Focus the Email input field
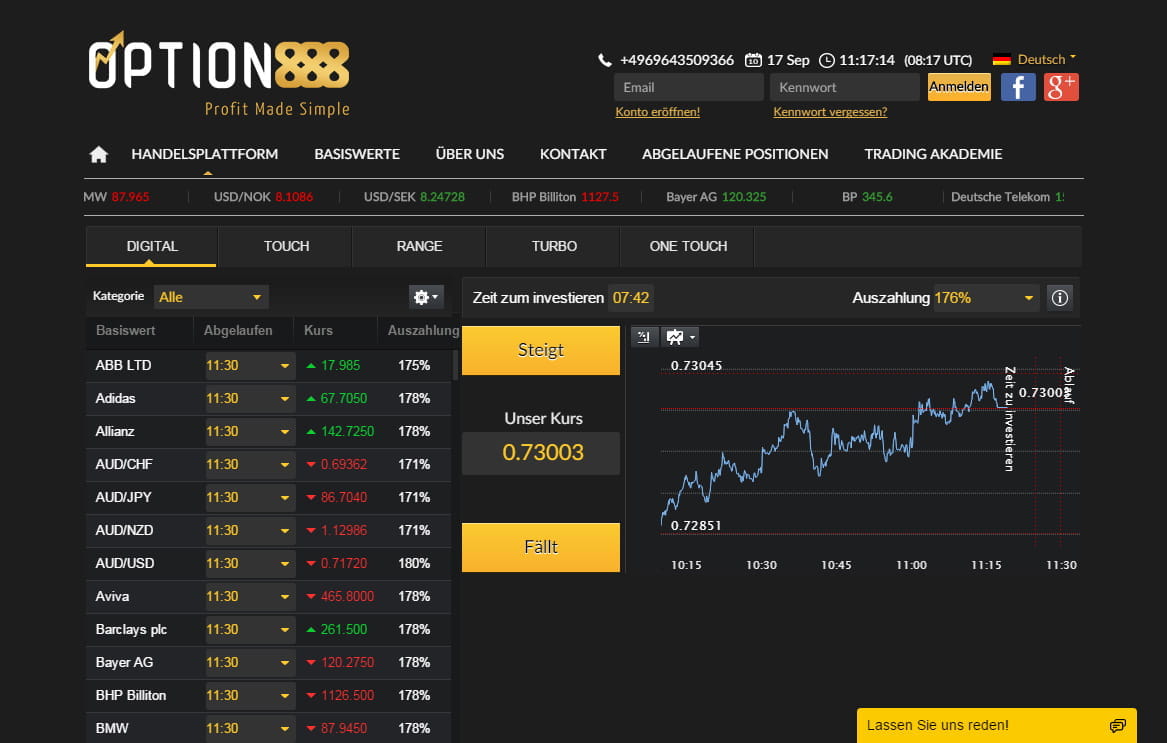The width and height of the screenshot is (1167, 743). (688, 87)
